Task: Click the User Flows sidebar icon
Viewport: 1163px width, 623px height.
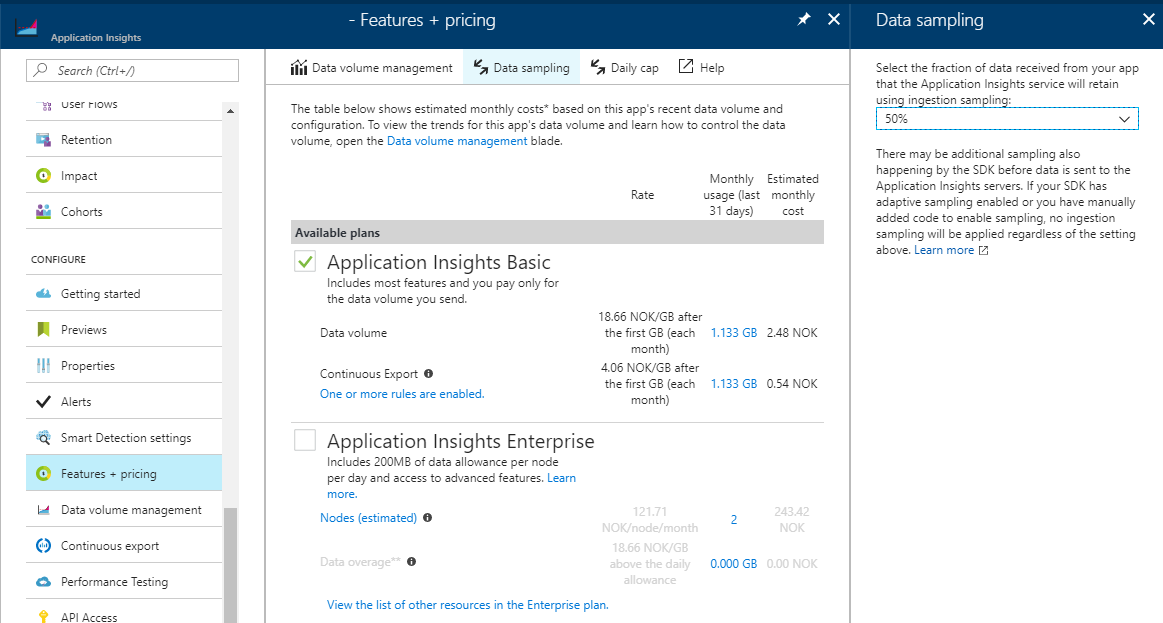Action: pos(44,106)
